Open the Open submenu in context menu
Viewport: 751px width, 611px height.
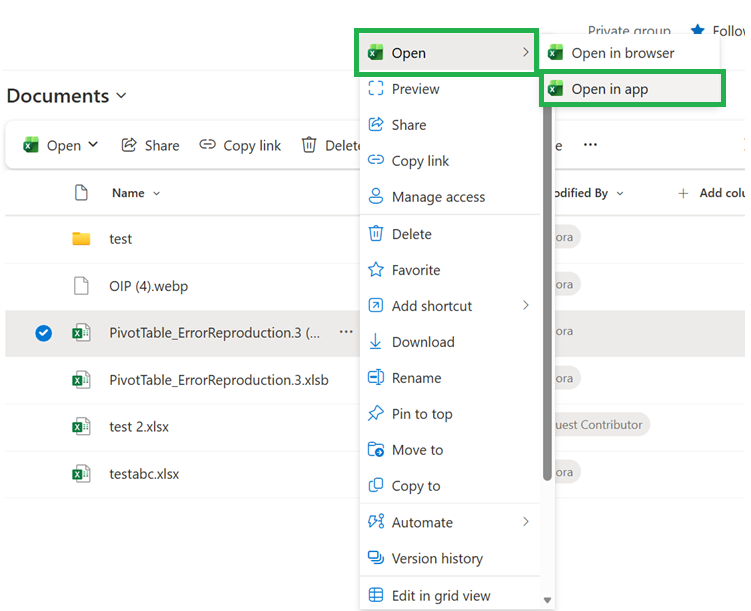click(x=447, y=53)
